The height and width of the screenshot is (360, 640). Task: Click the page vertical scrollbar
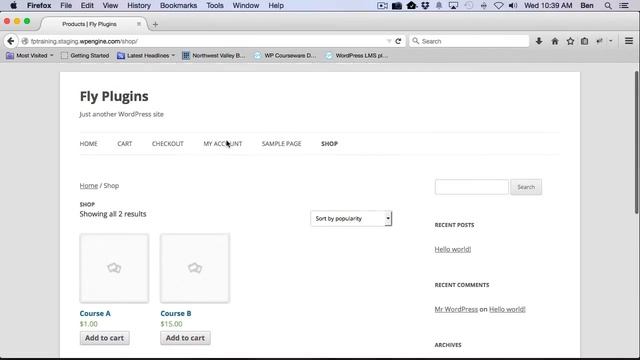[x=637, y=142]
